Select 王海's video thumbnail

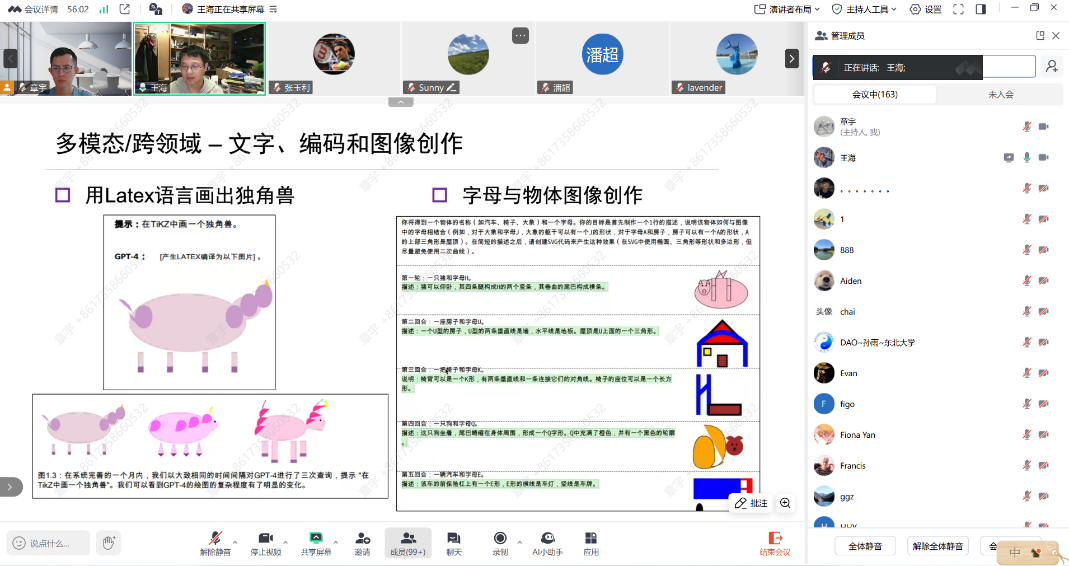199,58
